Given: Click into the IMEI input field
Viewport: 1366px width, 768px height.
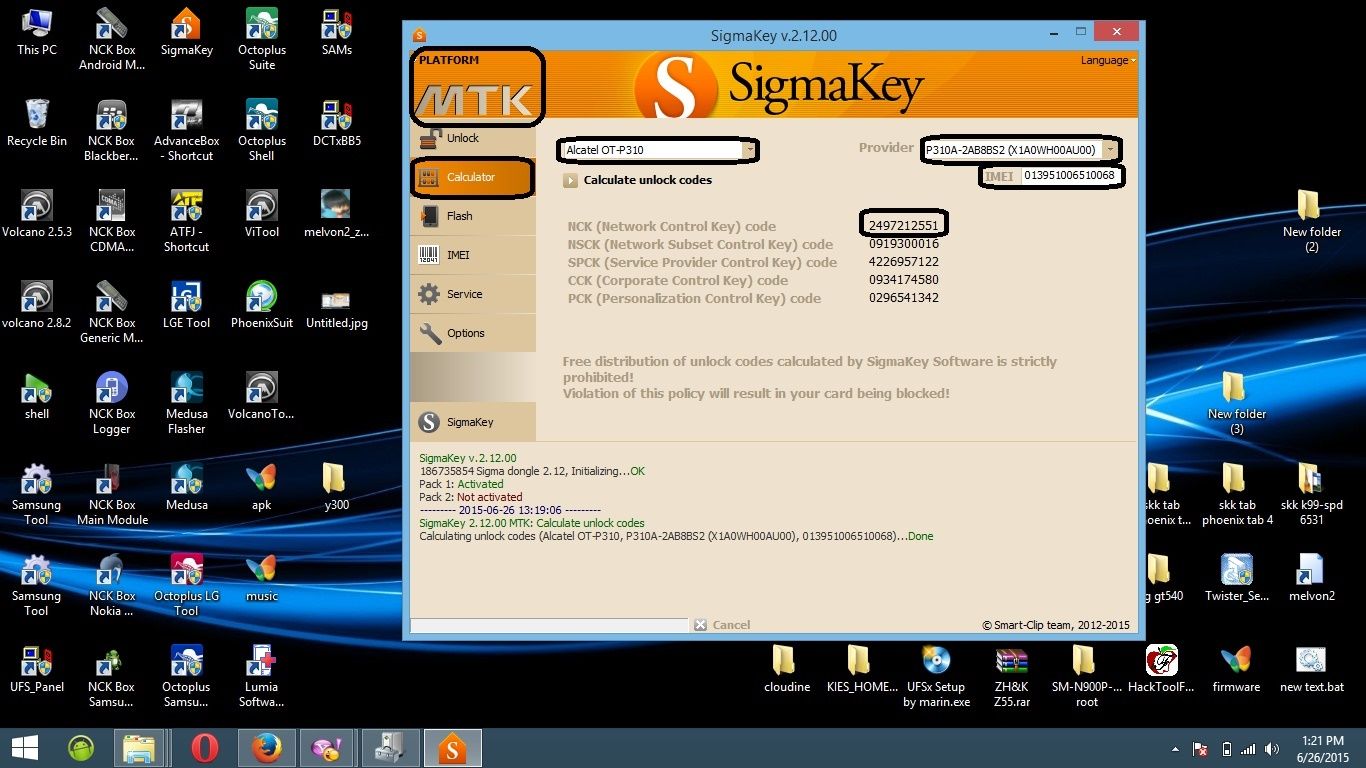Looking at the screenshot, I should [x=1068, y=176].
